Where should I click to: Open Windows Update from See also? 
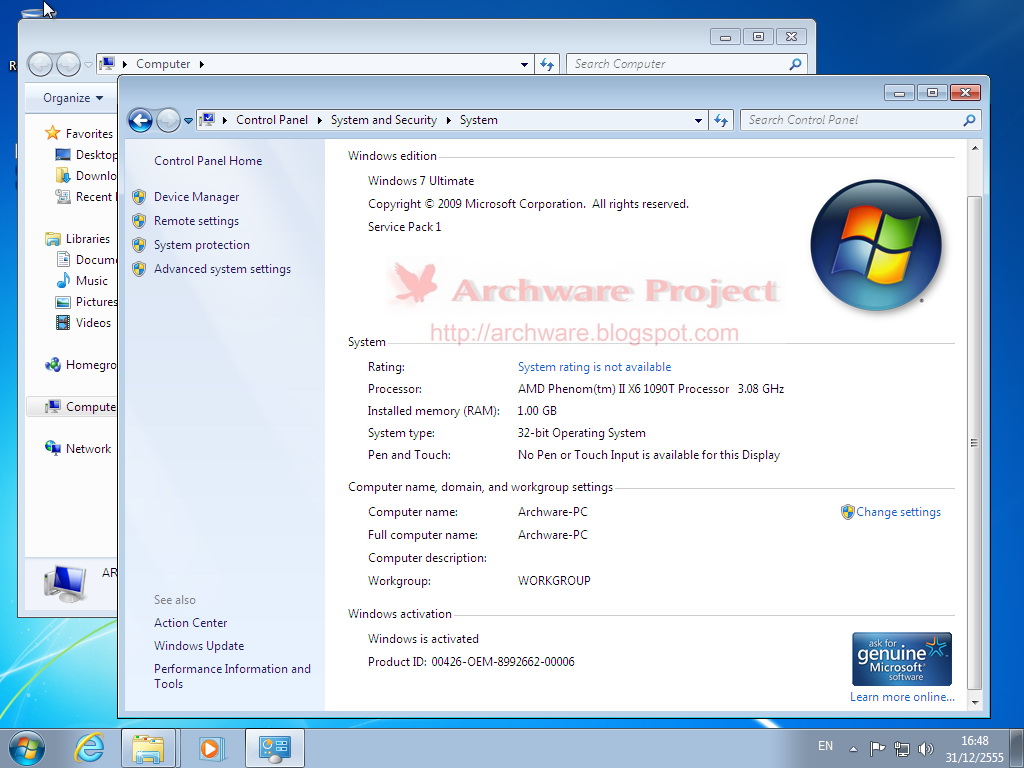point(198,645)
